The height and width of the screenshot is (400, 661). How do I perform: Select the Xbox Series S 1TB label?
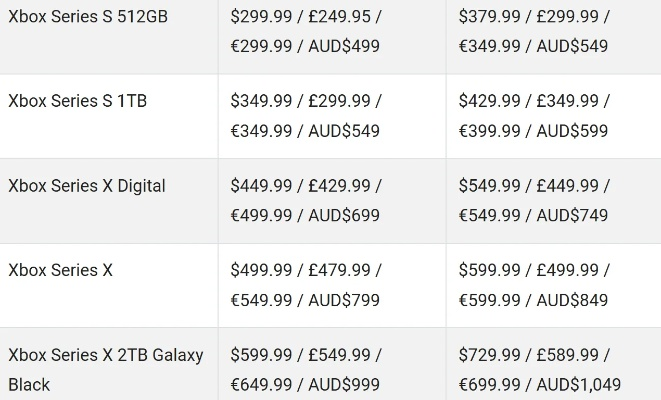click(x=78, y=101)
